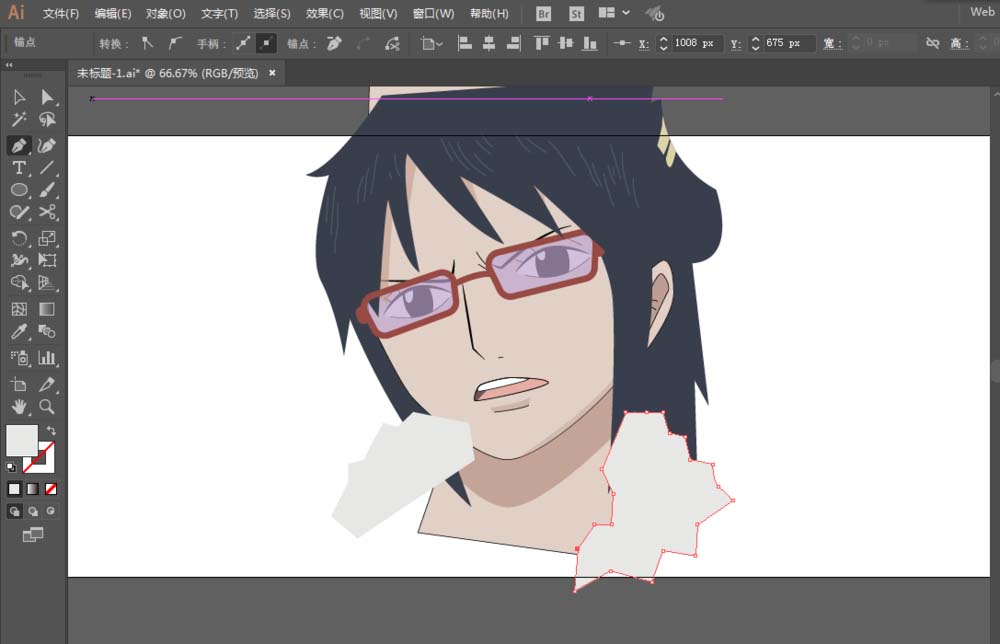Select the Curvature tool
The width and height of the screenshot is (1000, 644).
point(47,145)
